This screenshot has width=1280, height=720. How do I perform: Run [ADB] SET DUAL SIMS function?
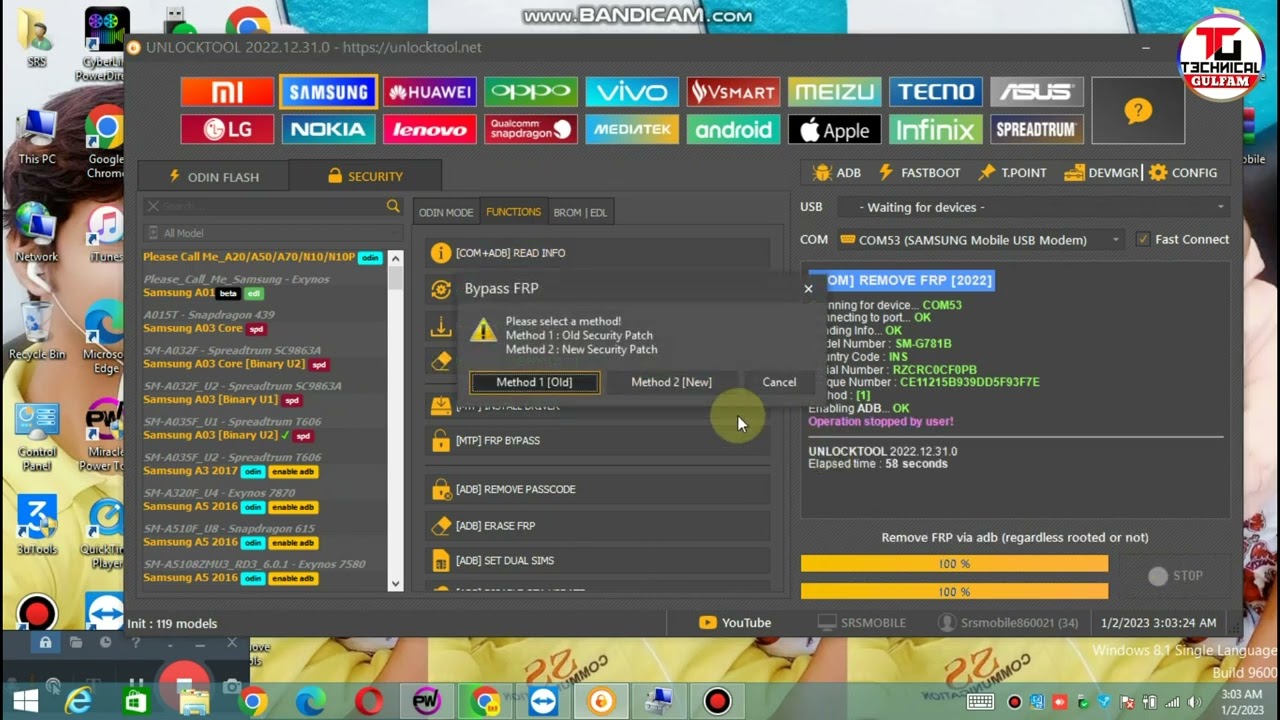tap(597, 560)
